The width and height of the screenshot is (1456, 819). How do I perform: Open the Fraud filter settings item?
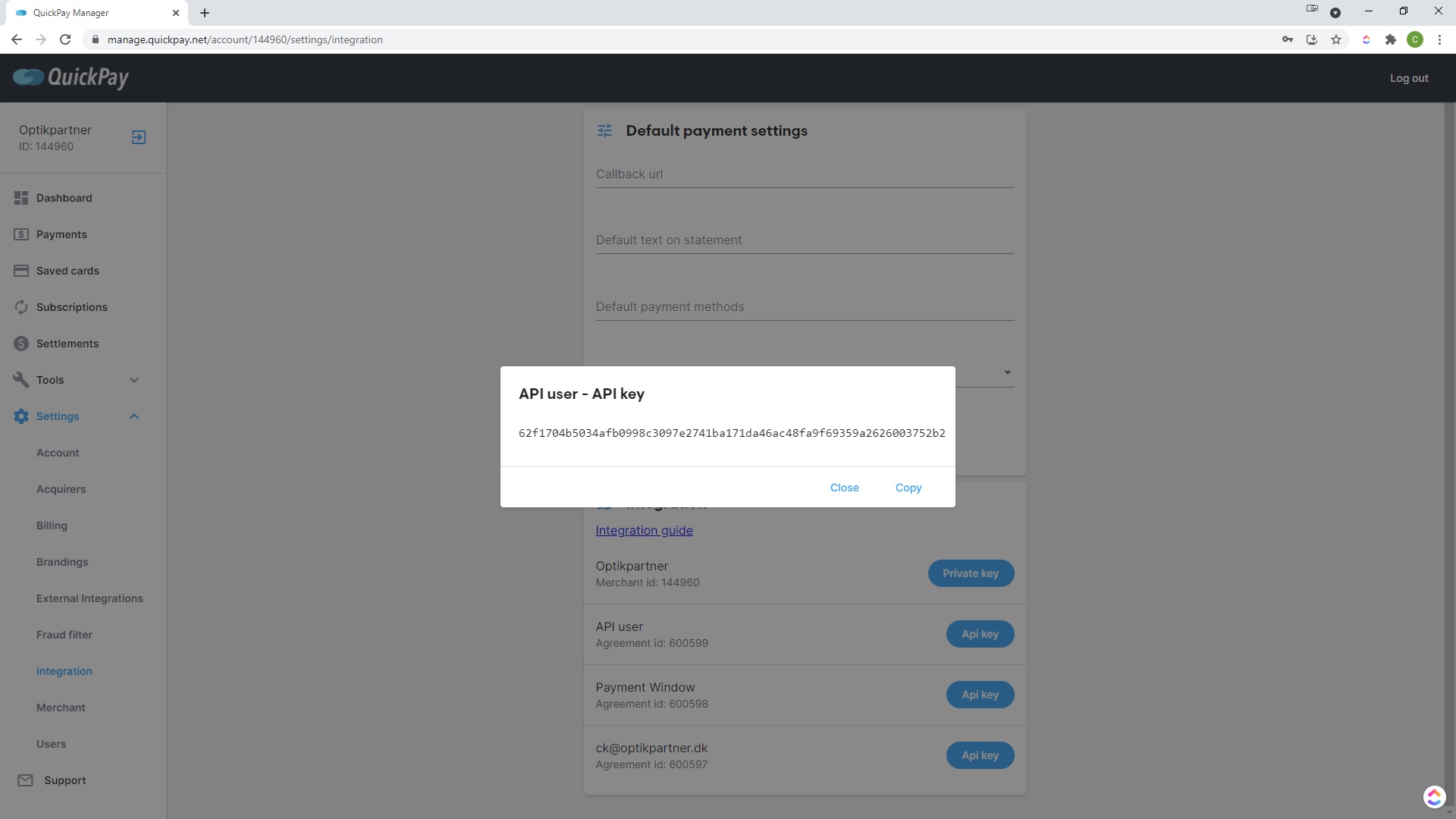coord(64,635)
